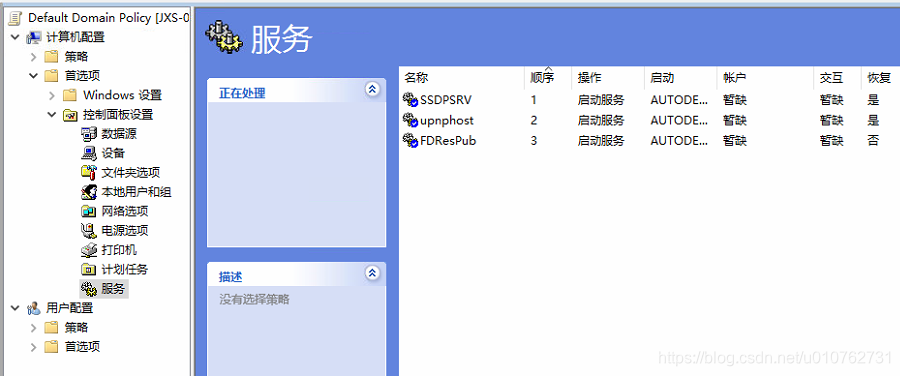Click the 网络选项 icon

89,211
